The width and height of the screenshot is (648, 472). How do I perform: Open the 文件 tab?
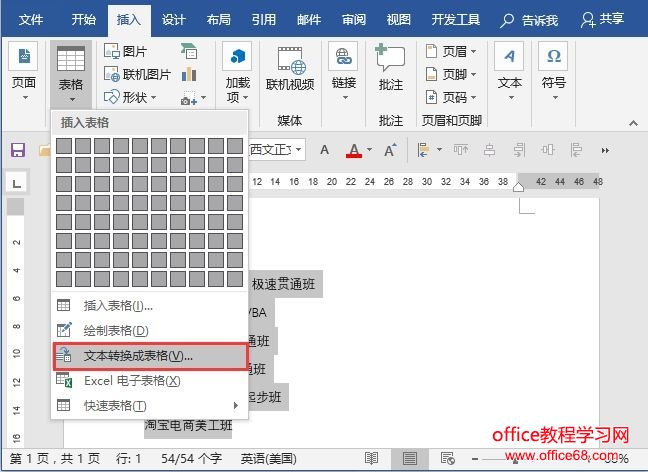[x=30, y=19]
